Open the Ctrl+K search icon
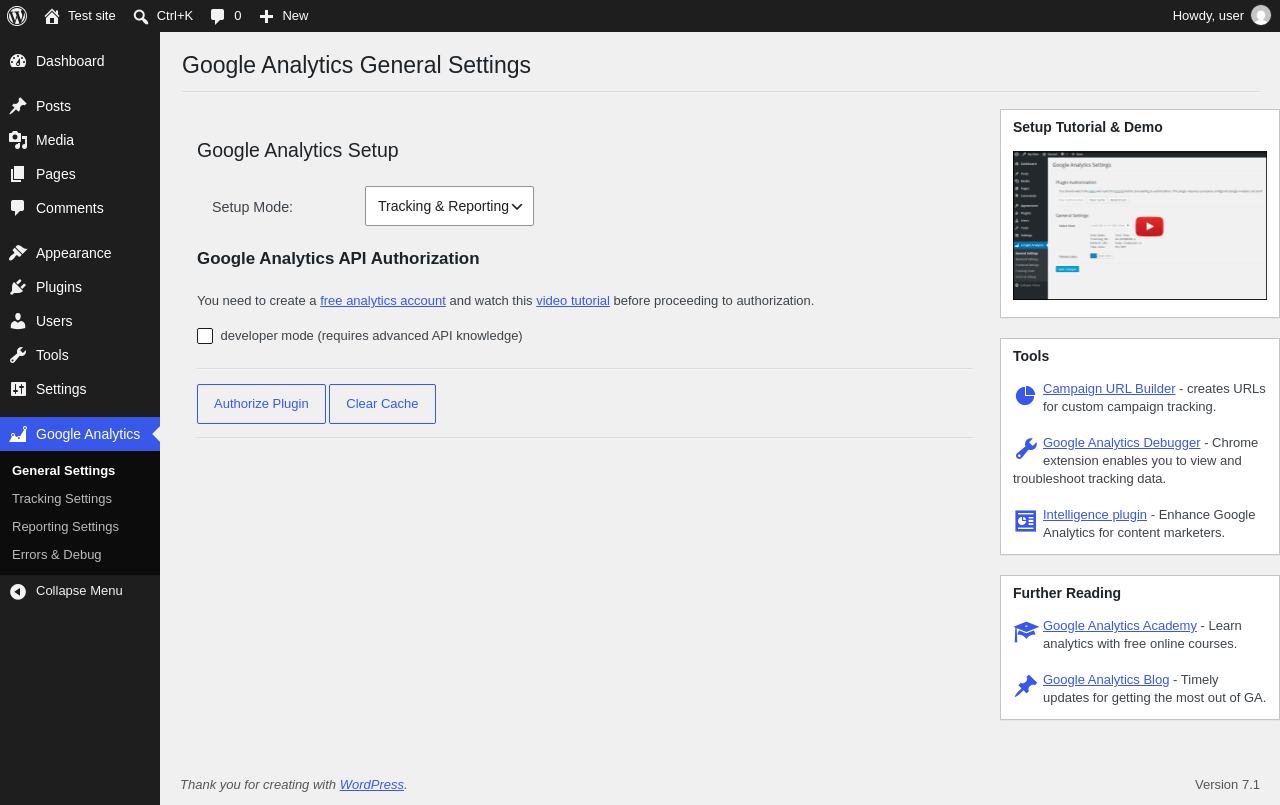 coord(141,16)
